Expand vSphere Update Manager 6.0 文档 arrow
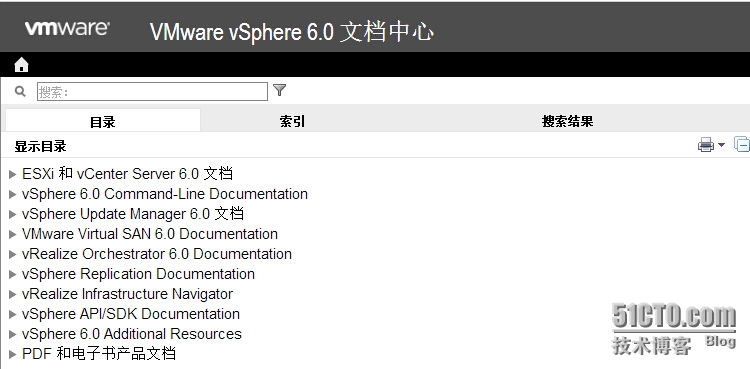 click(13, 214)
